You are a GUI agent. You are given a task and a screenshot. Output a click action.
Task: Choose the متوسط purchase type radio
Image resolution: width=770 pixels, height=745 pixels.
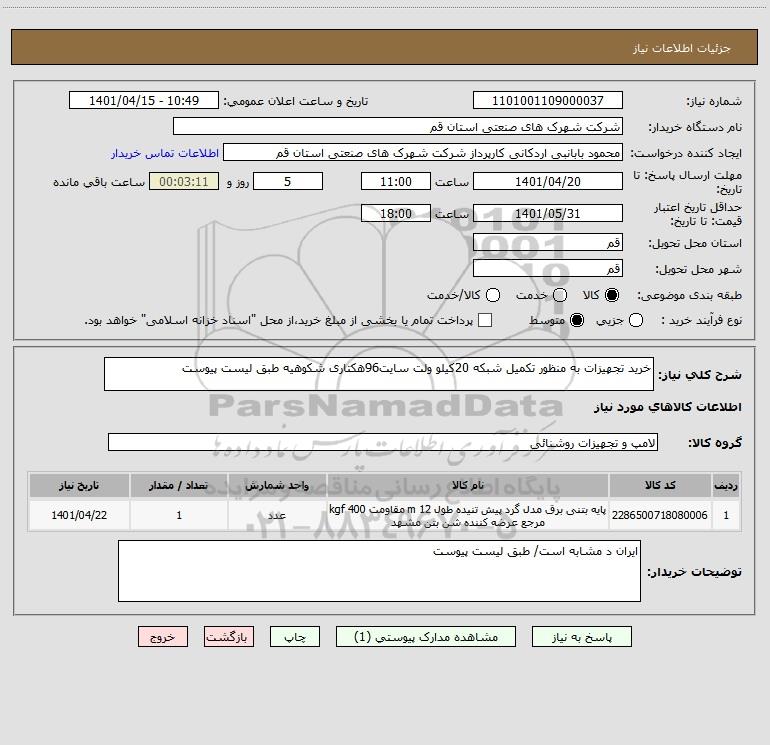point(577,320)
